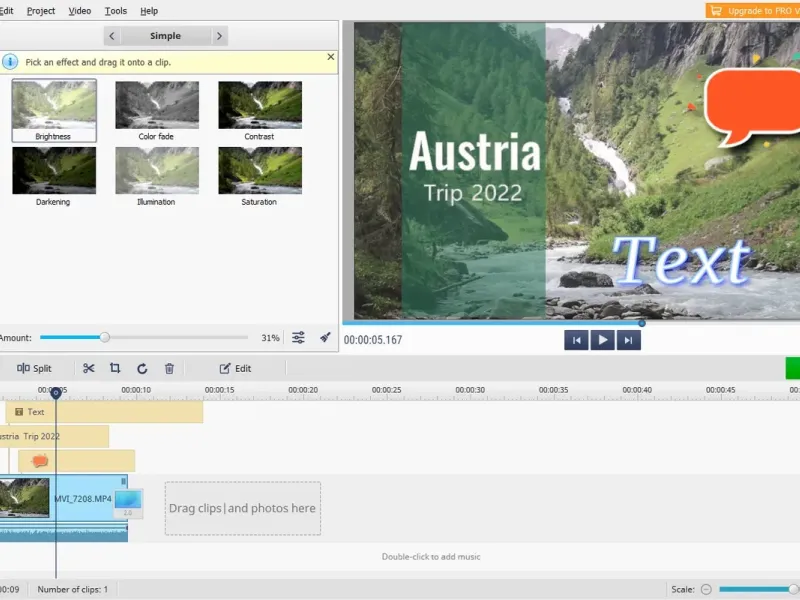800x600 pixels.
Task: Open effect settings sliders icon
Action: point(298,337)
